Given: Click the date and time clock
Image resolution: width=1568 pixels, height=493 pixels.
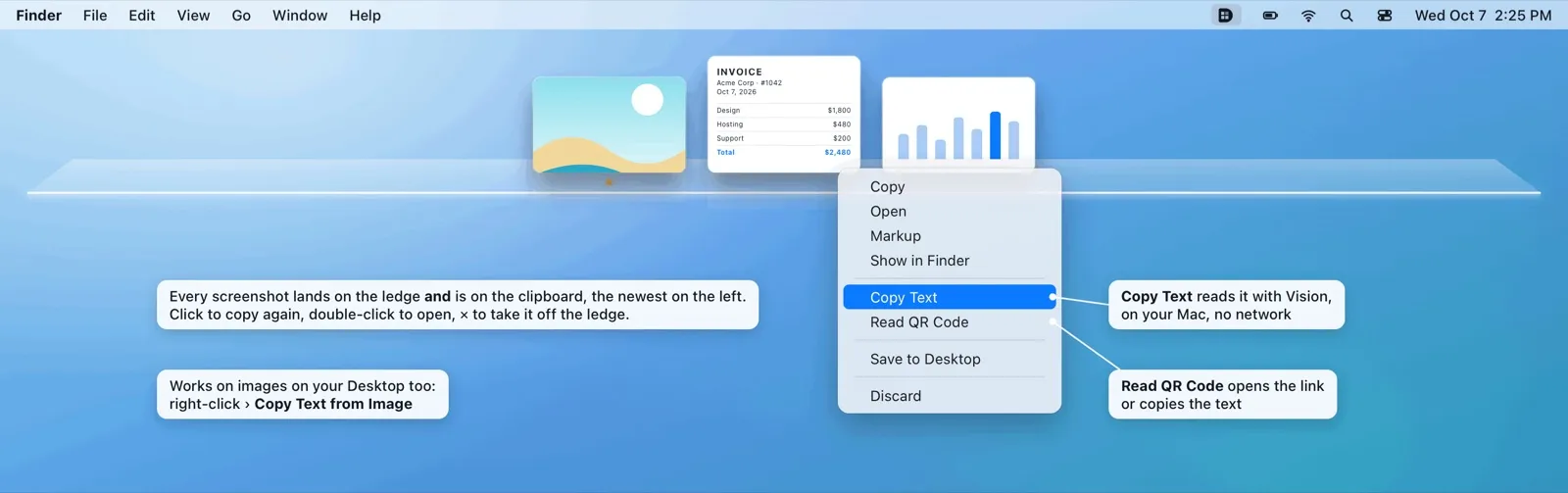Looking at the screenshot, I should [x=1483, y=16].
